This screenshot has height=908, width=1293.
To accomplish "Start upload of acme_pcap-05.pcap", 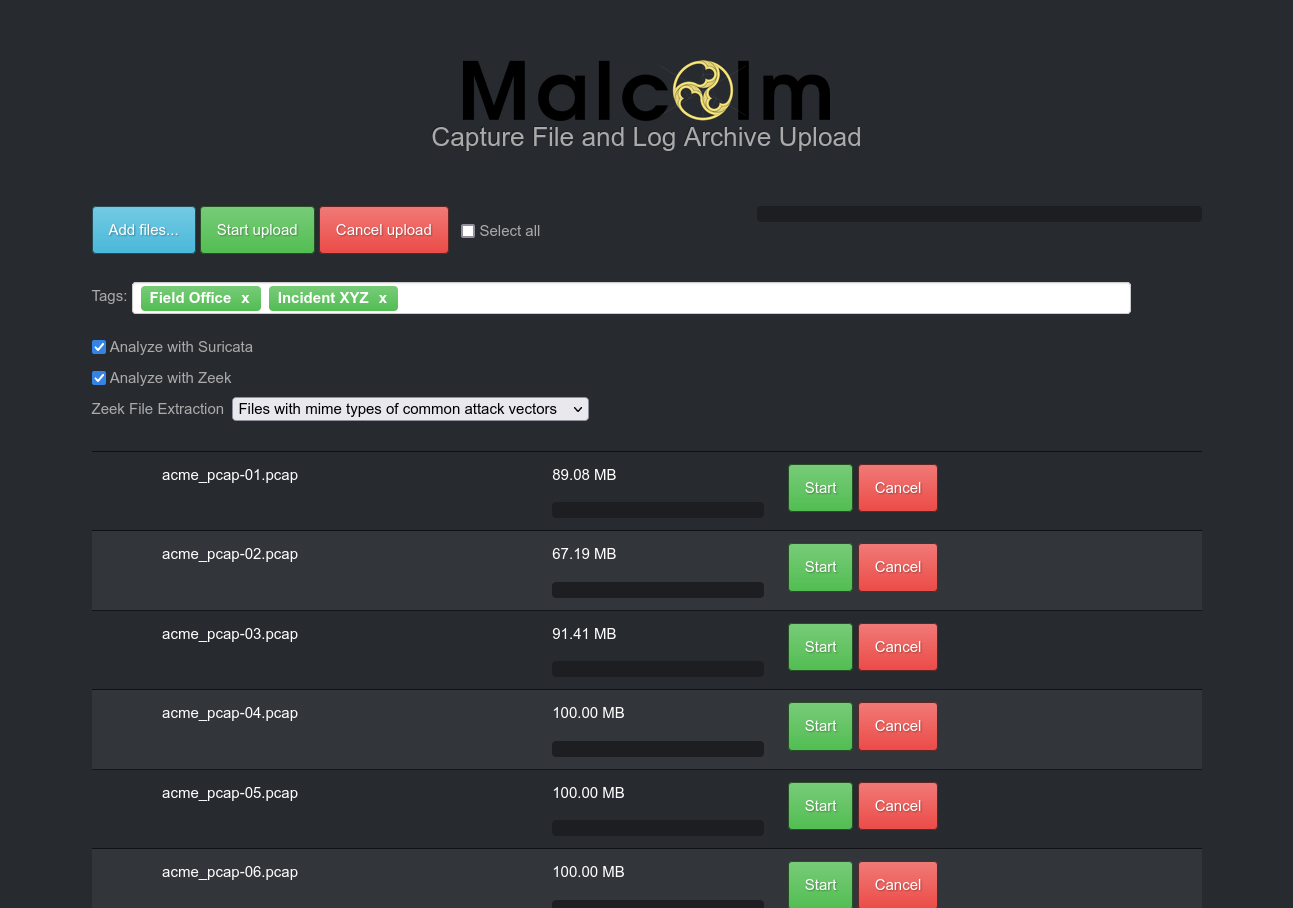I will tap(820, 806).
